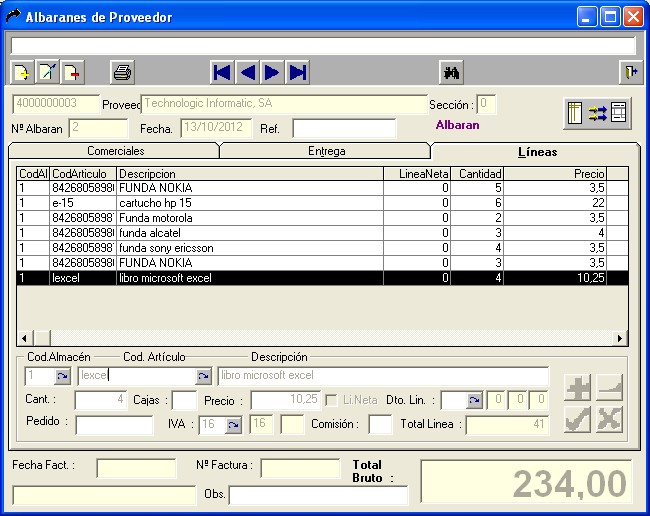Screen dimensions: 650x516
Task: Select the funda sony ericsson row
Action: click(323, 248)
